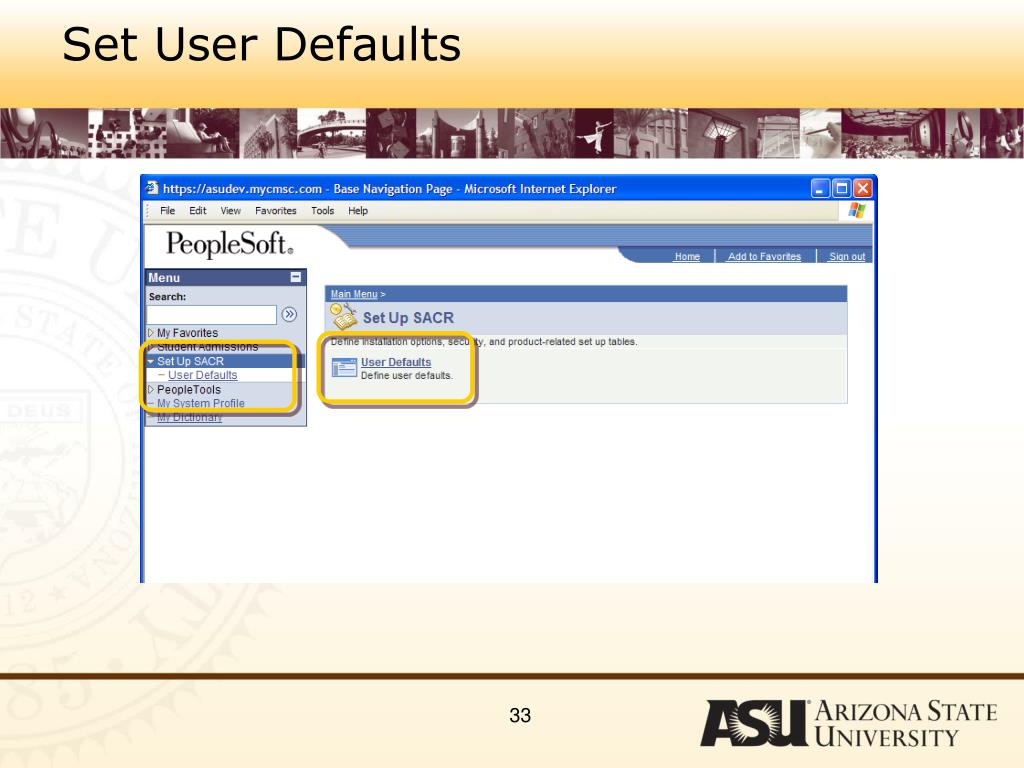Click the Set Up SACR heading text
This screenshot has width=1024, height=768.
tap(408, 317)
